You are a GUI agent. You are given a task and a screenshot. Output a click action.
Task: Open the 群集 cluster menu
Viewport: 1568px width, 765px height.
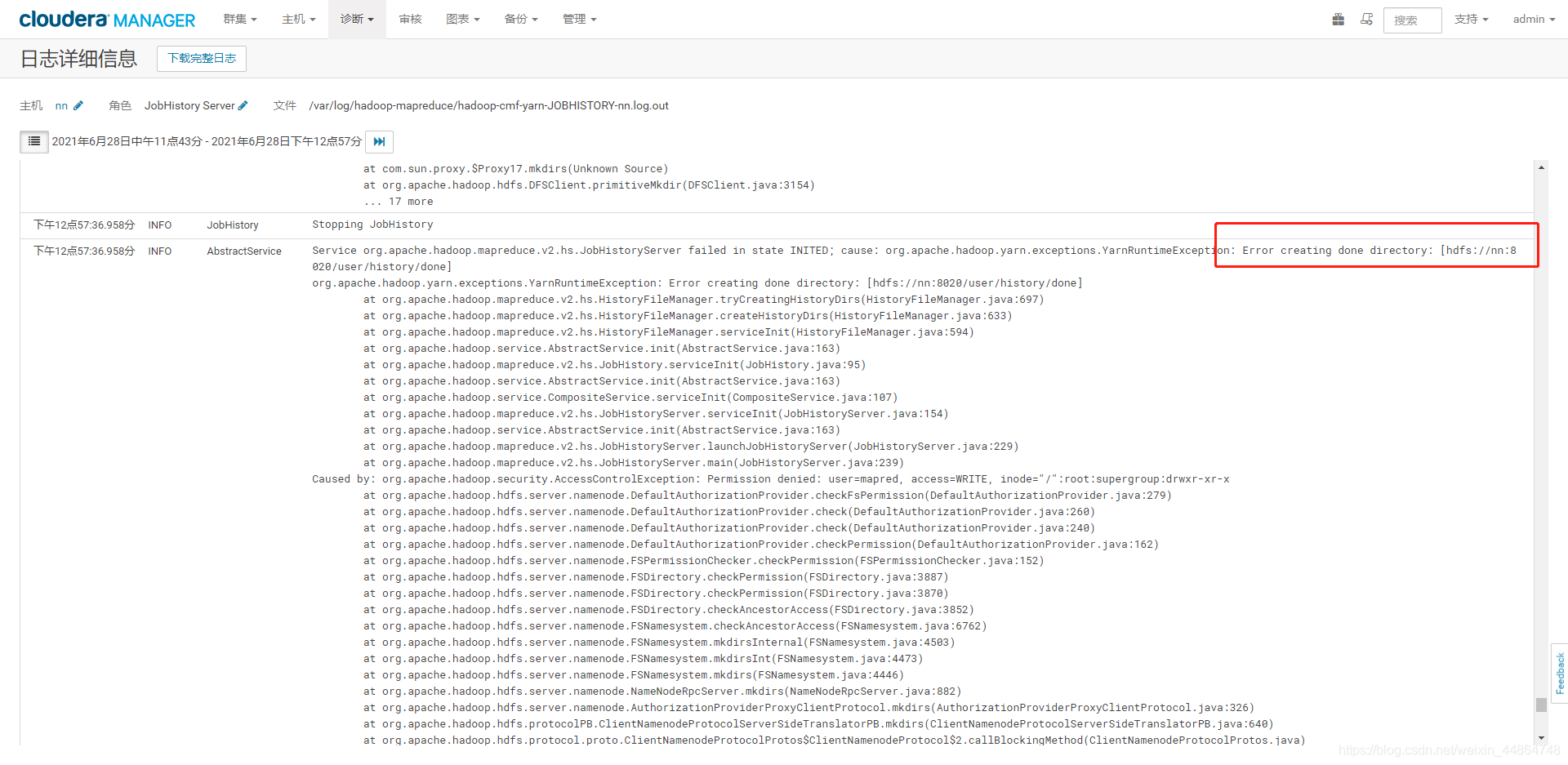(x=240, y=19)
